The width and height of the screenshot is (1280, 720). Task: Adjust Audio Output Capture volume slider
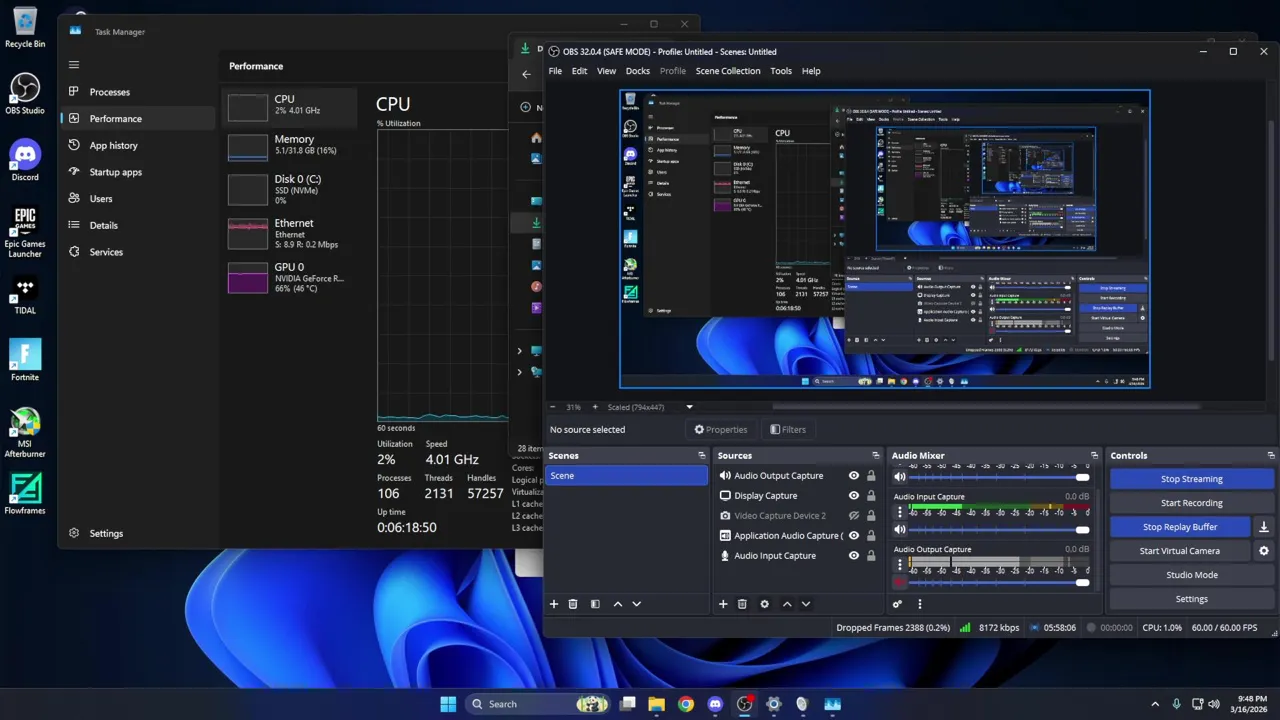pyautogui.click(x=1000, y=582)
